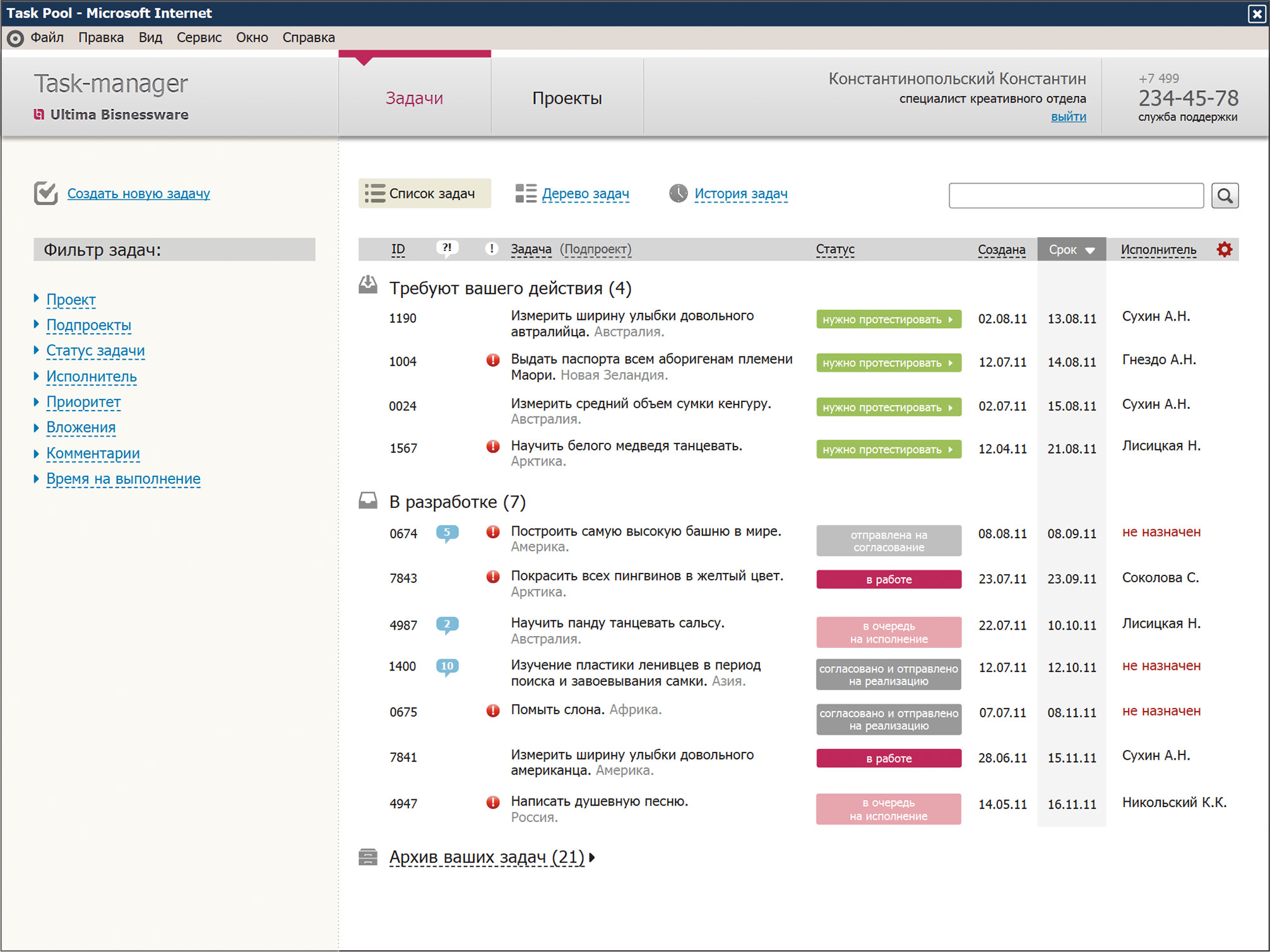Viewport: 1270px width, 952px height.
Task: Expand the Приоритет filter section
Action: [x=83, y=402]
